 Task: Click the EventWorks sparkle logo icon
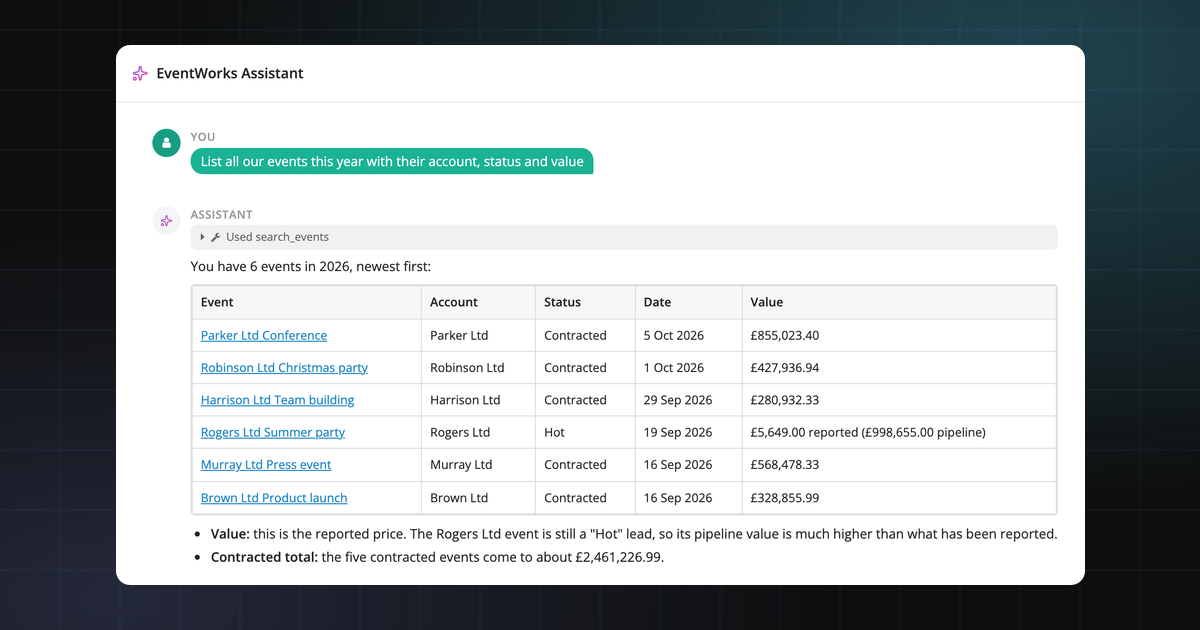pos(140,74)
